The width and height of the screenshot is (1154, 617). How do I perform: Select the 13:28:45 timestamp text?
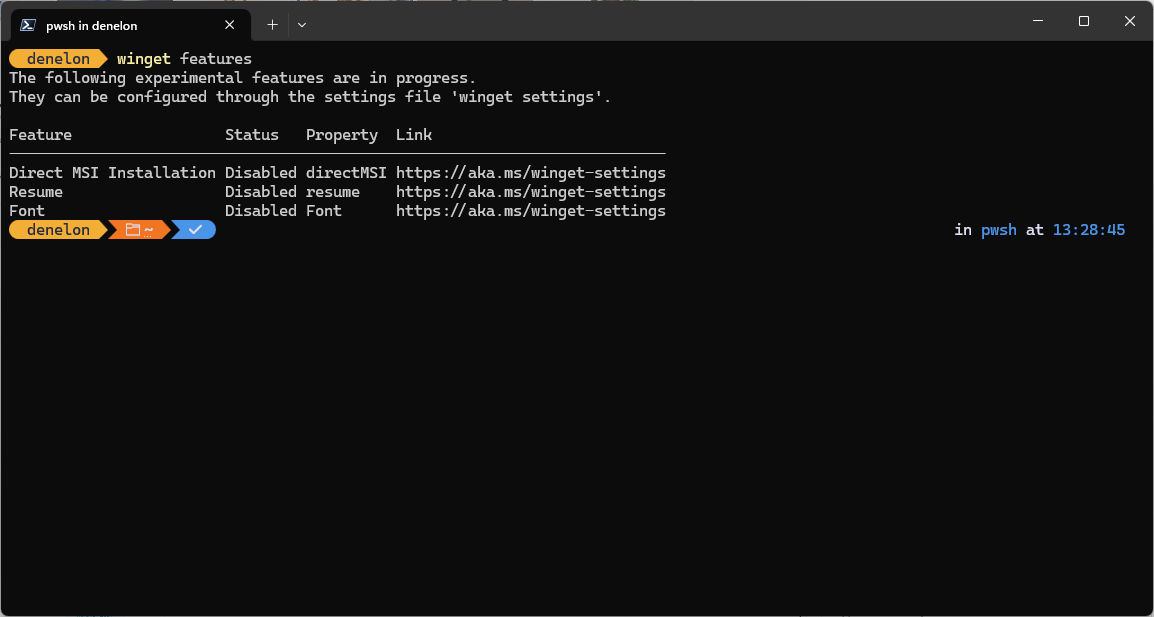pyautogui.click(x=1088, y=229)
